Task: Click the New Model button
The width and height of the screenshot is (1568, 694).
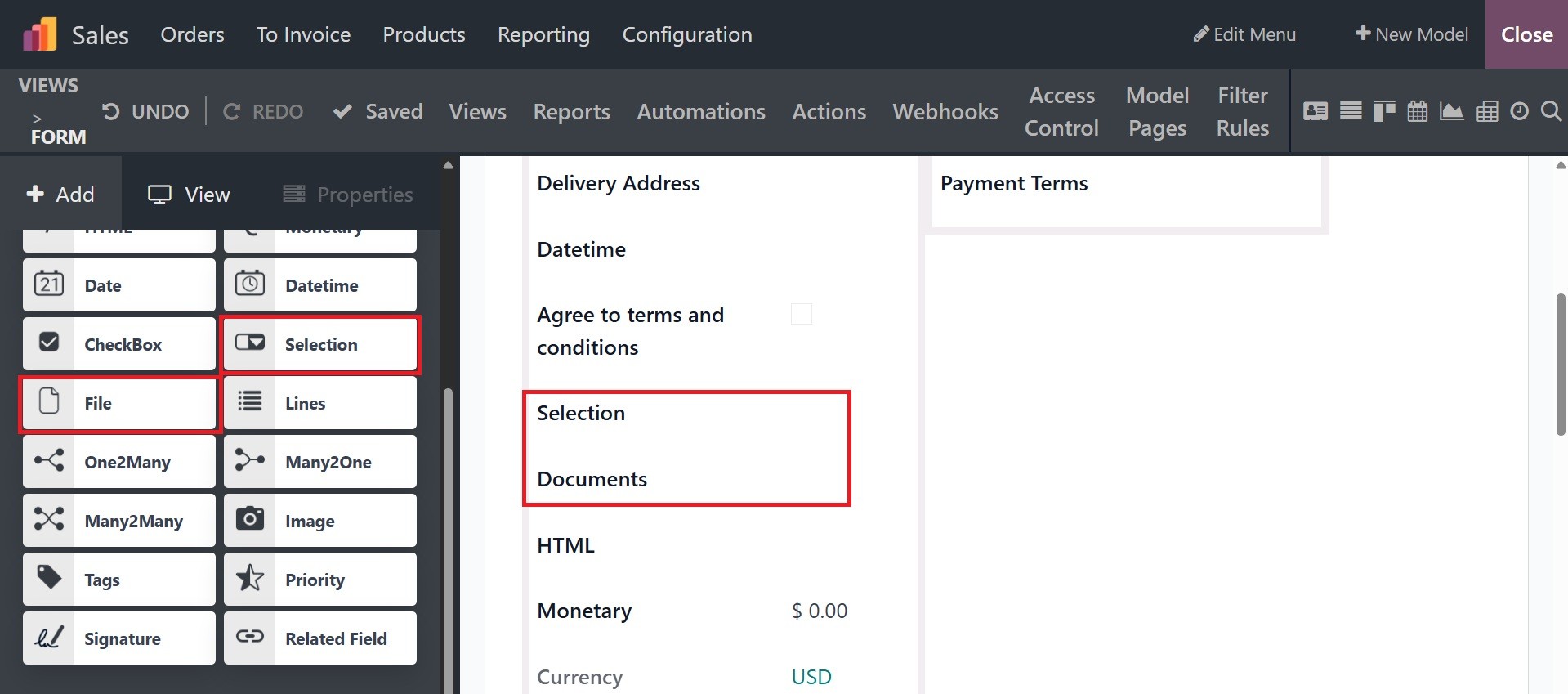Action: click(x=1411, y=34)
